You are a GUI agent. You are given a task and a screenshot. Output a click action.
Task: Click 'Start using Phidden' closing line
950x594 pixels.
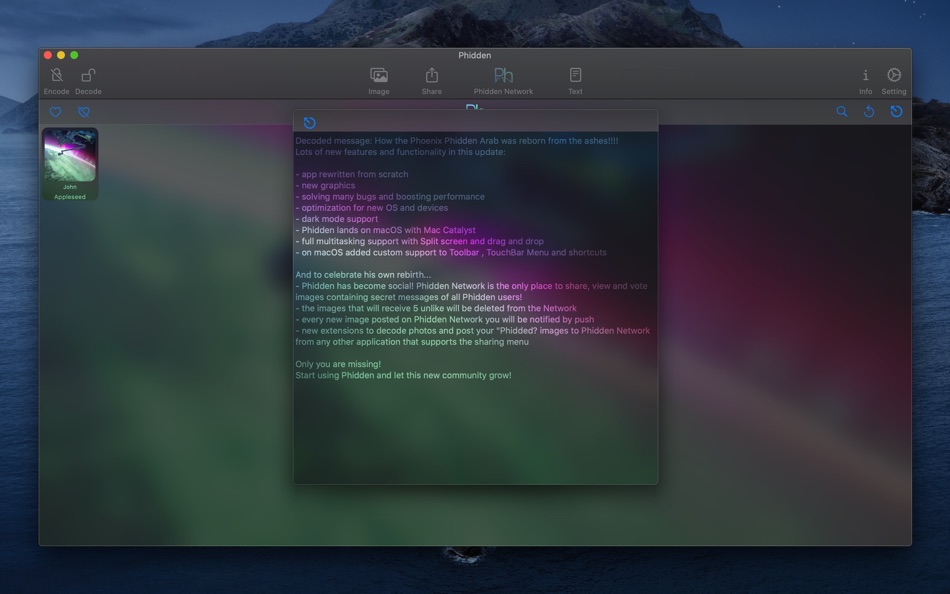(x=403, y=375)
